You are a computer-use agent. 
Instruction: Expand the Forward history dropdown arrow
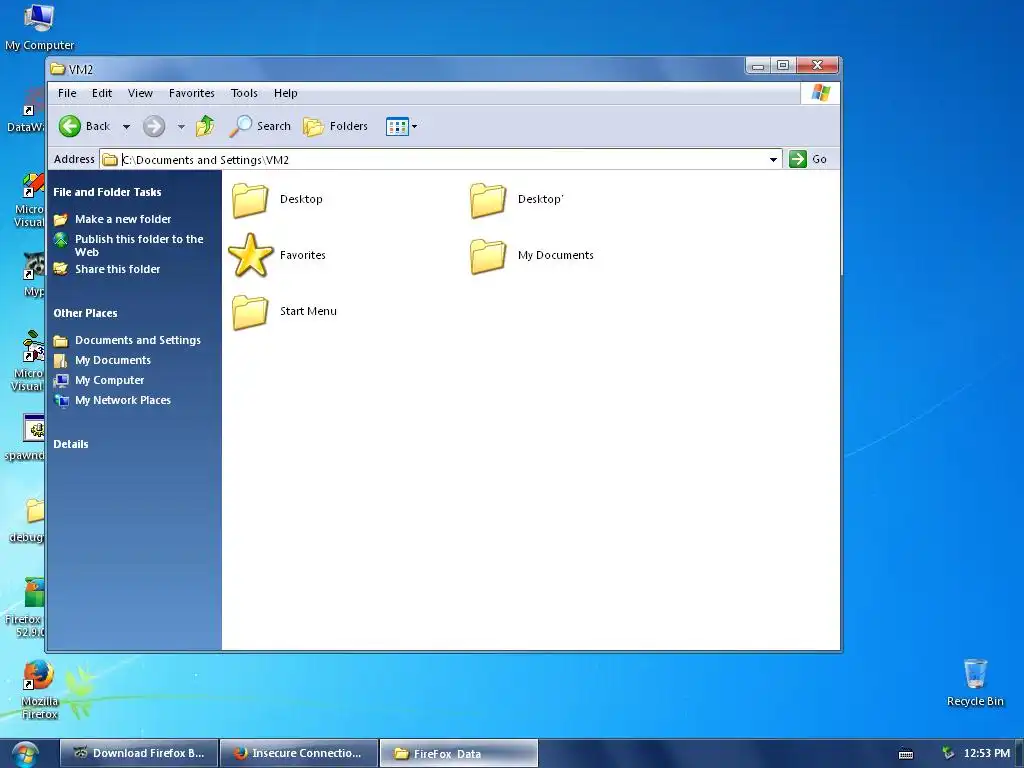point(181,127)
